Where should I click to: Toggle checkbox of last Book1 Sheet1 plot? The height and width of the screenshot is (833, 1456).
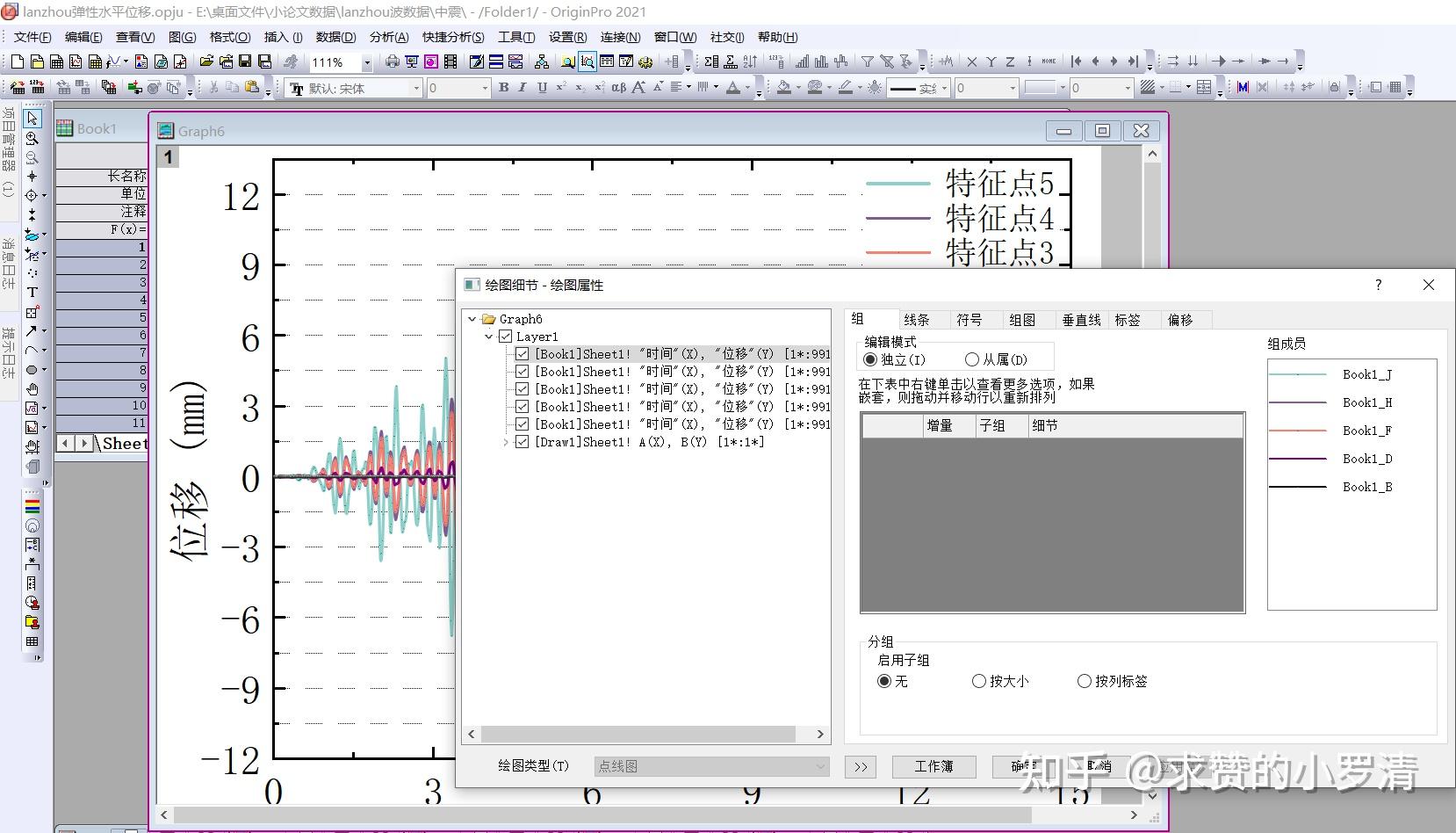point(523,424)
